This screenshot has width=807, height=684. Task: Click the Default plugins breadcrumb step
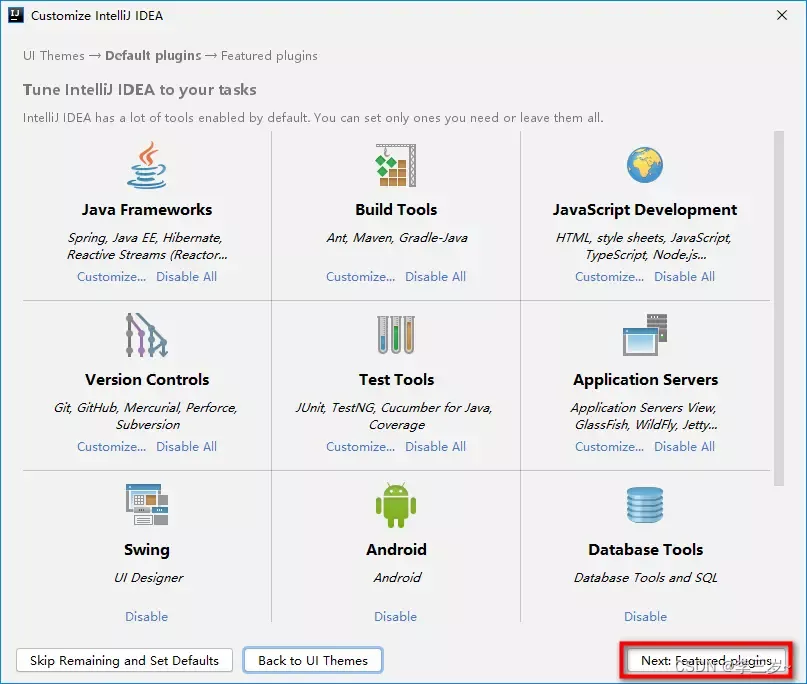(153, 56)
